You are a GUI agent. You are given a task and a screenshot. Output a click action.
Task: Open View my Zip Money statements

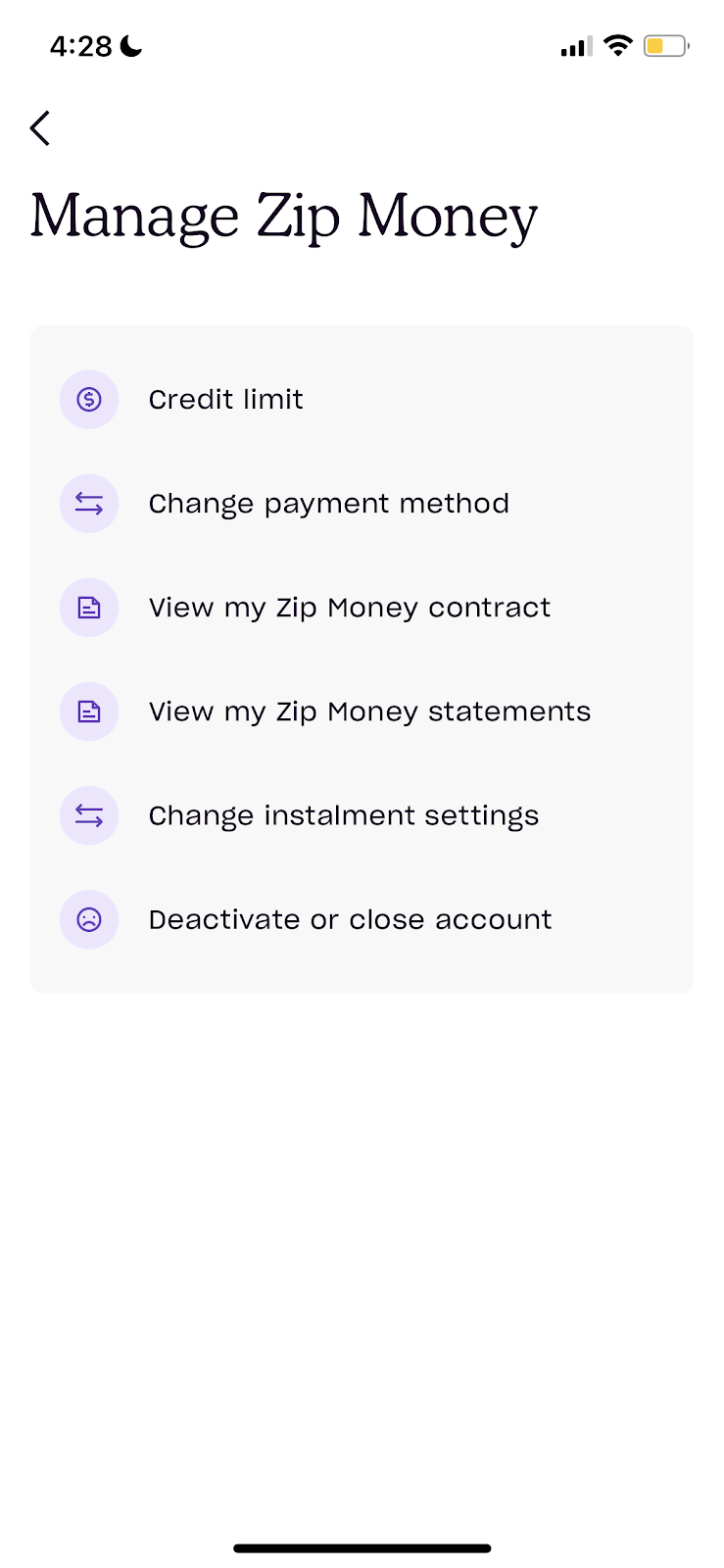369,711
